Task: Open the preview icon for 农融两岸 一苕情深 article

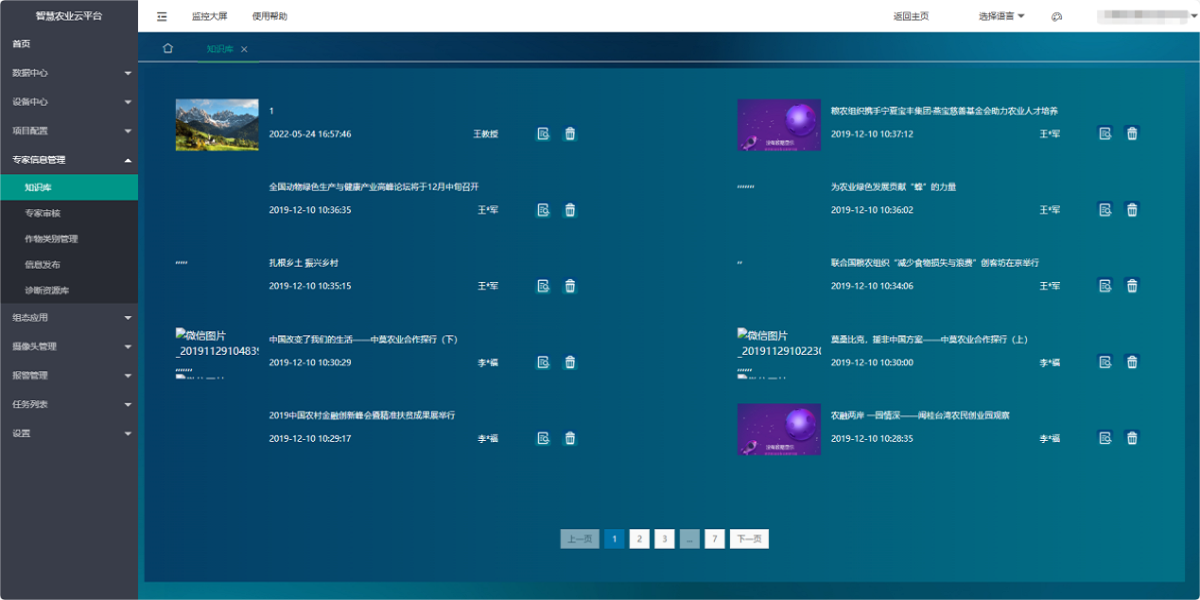Action: pos(1105,438)
